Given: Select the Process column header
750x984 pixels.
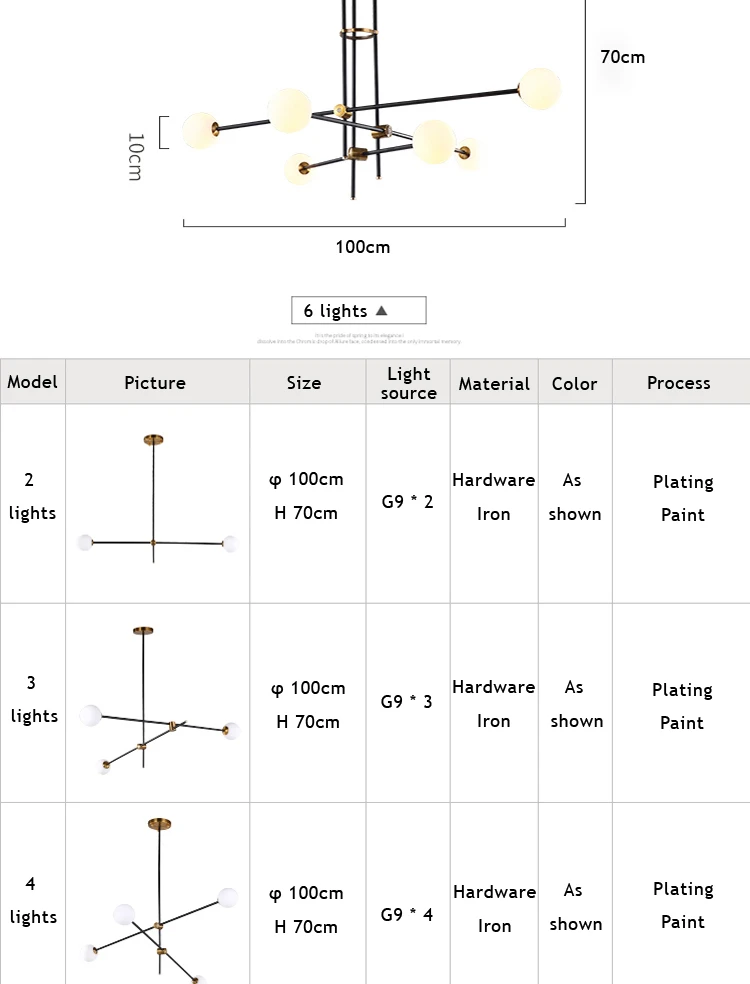Looking at the screenshot, I should 681,382.
